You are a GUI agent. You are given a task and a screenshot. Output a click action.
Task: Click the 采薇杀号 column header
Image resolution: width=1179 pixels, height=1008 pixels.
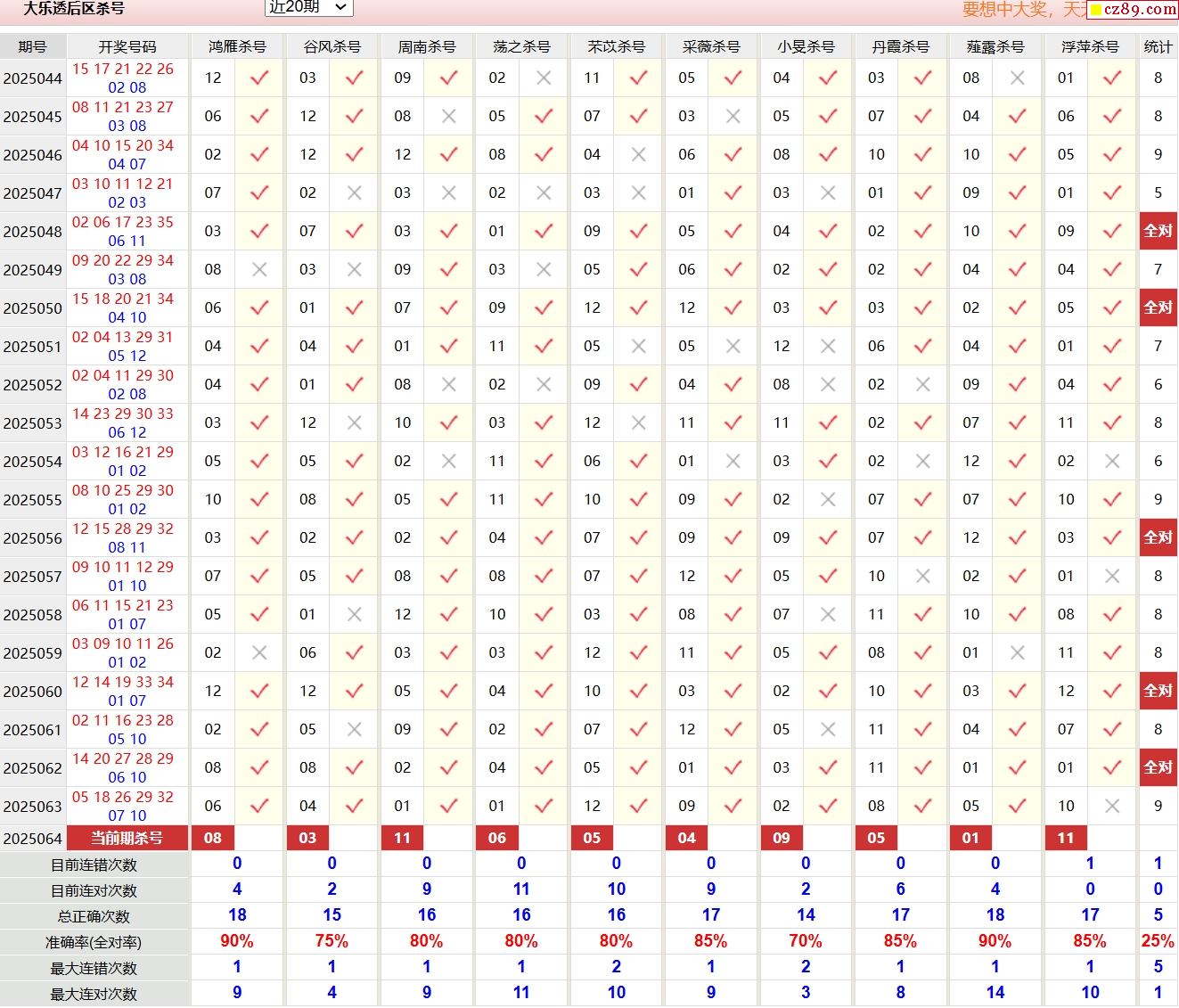pyautogui.click(x=711, y=47)
